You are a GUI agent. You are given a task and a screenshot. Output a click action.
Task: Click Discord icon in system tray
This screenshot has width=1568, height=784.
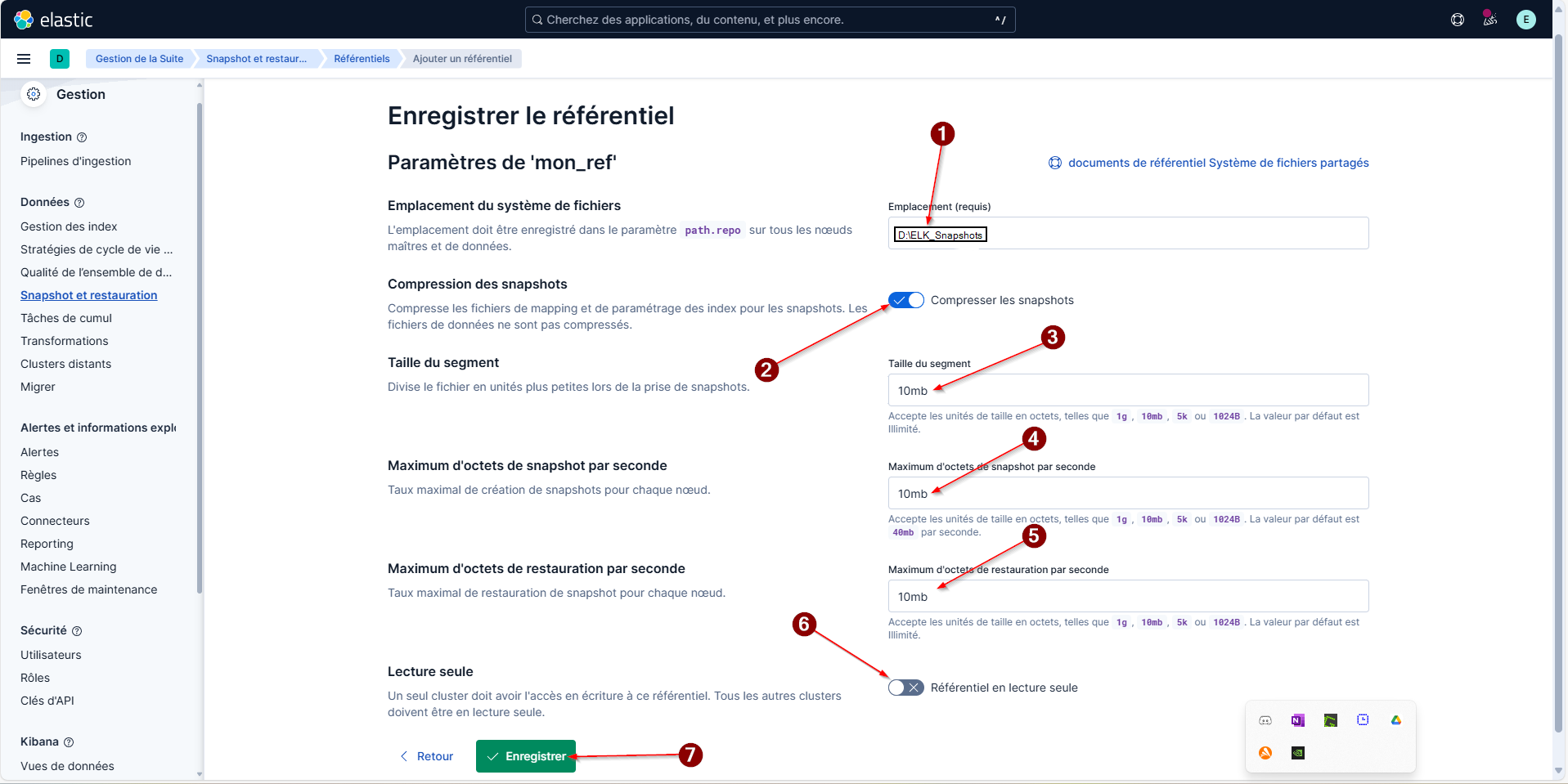pos(1265,720)
